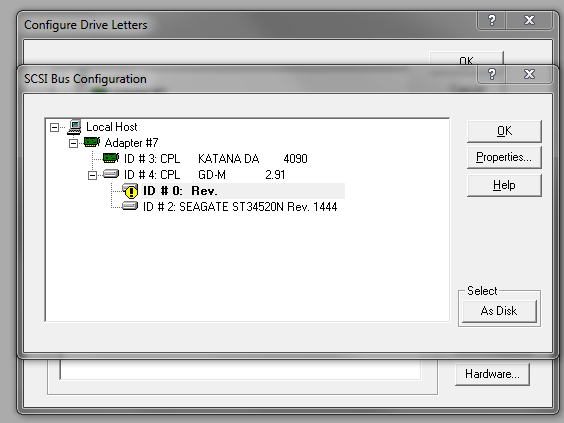Click the Local Host computer icon

pos(74,127)
